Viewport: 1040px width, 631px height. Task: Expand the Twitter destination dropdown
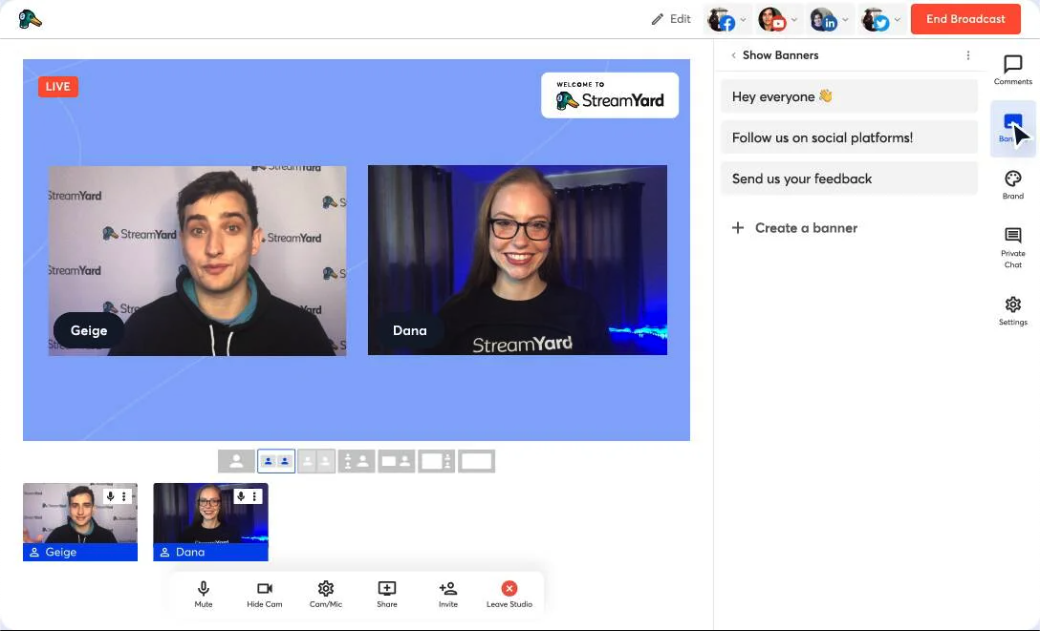[897, 19]
